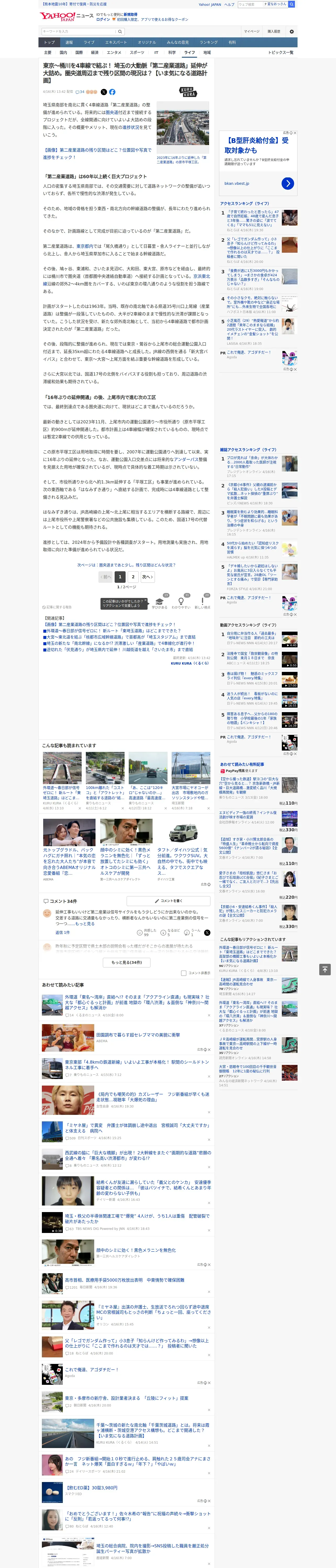The image size is (336, 1568).
Task: Click the article's main road photo
Action: click(x=183, y=128)
